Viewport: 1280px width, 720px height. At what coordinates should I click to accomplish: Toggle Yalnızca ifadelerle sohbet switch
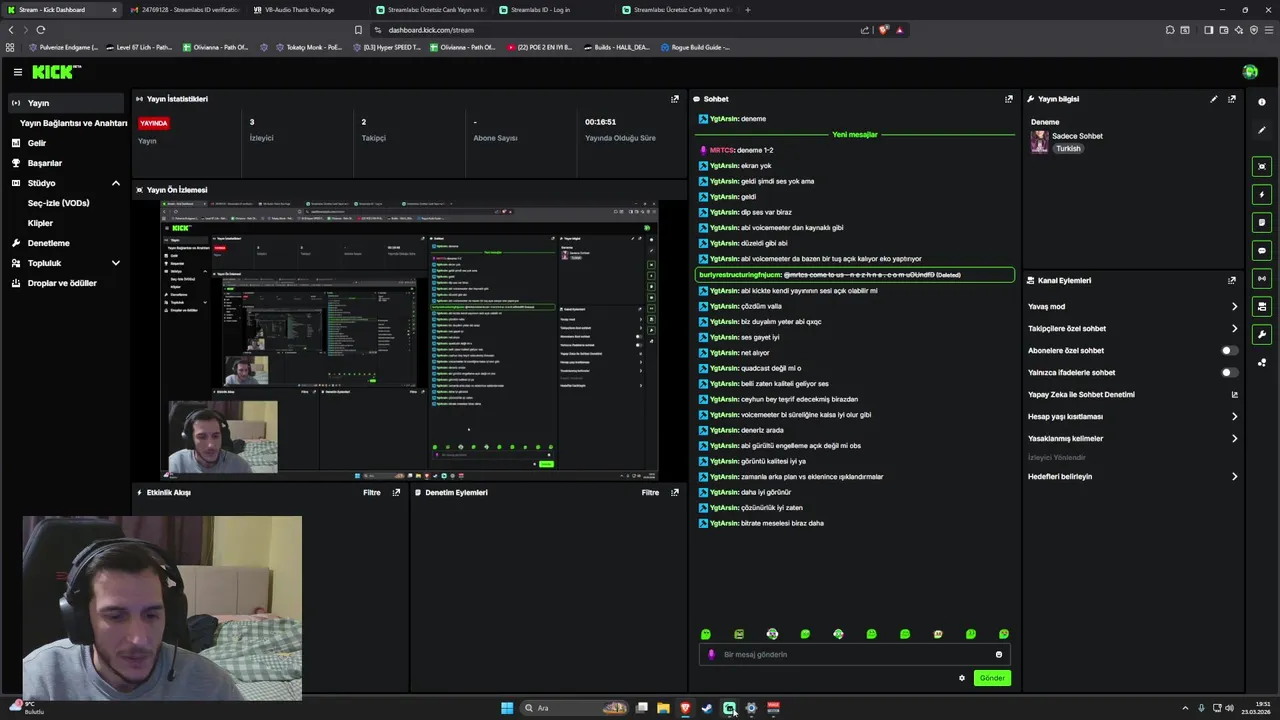[x=1230, y=373]
